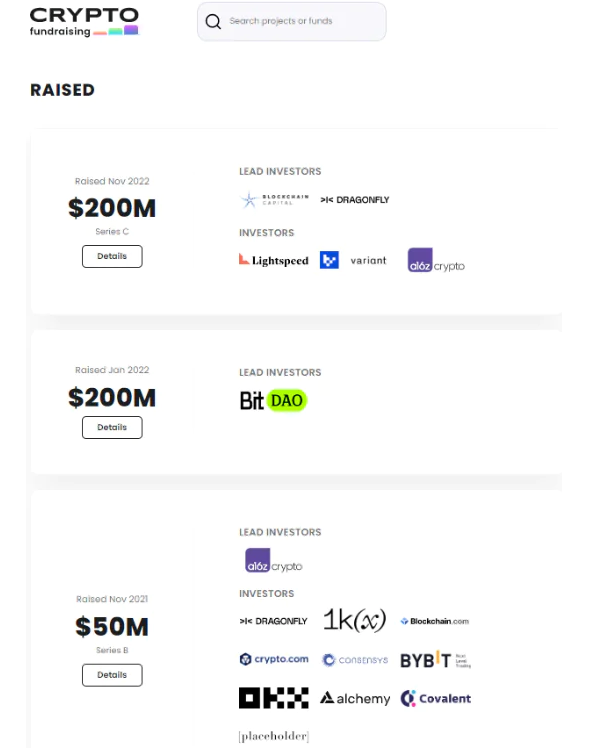
Task: Click the OKX investor logo
Action: [x=274, y=698]
